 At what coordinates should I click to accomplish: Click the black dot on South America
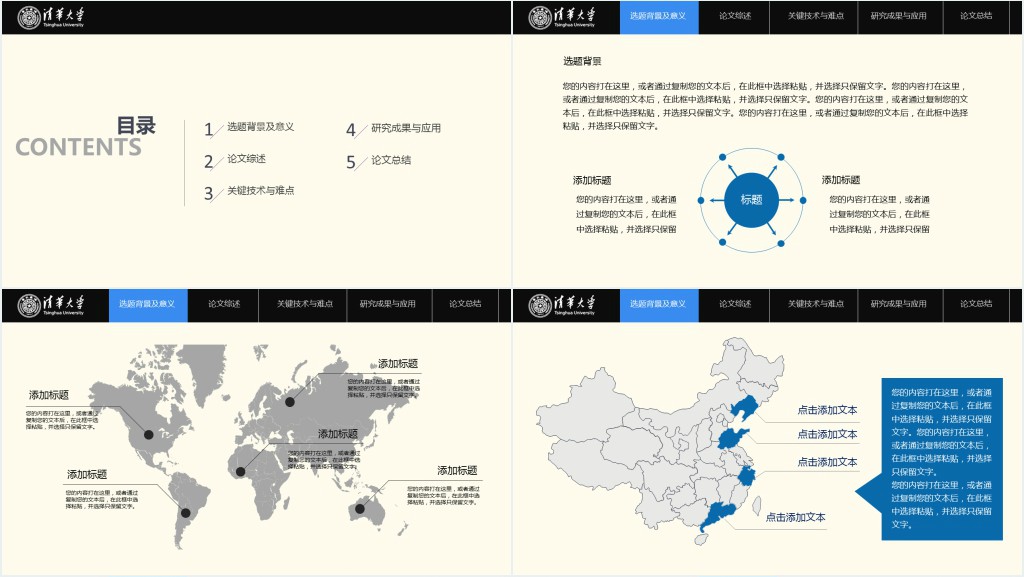pyautogui.click(x=185, y=513)
